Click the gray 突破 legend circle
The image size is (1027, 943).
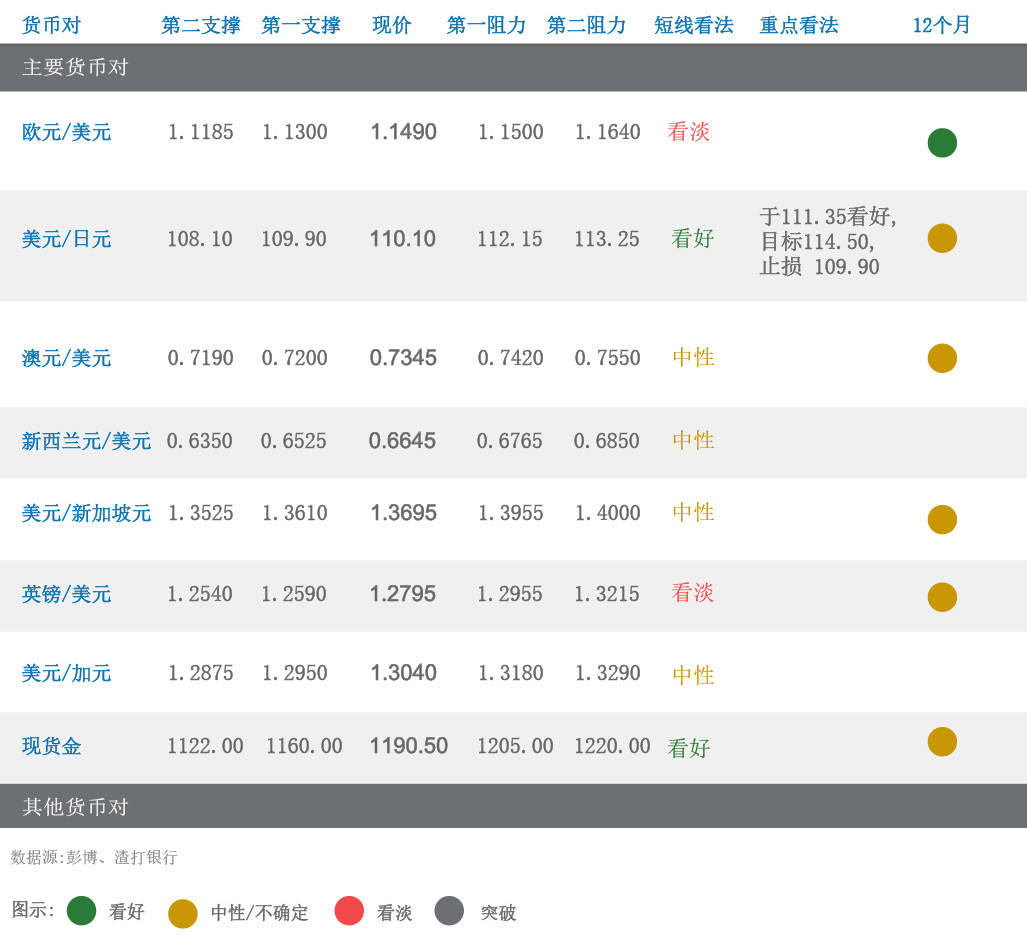tap(450, 910)
